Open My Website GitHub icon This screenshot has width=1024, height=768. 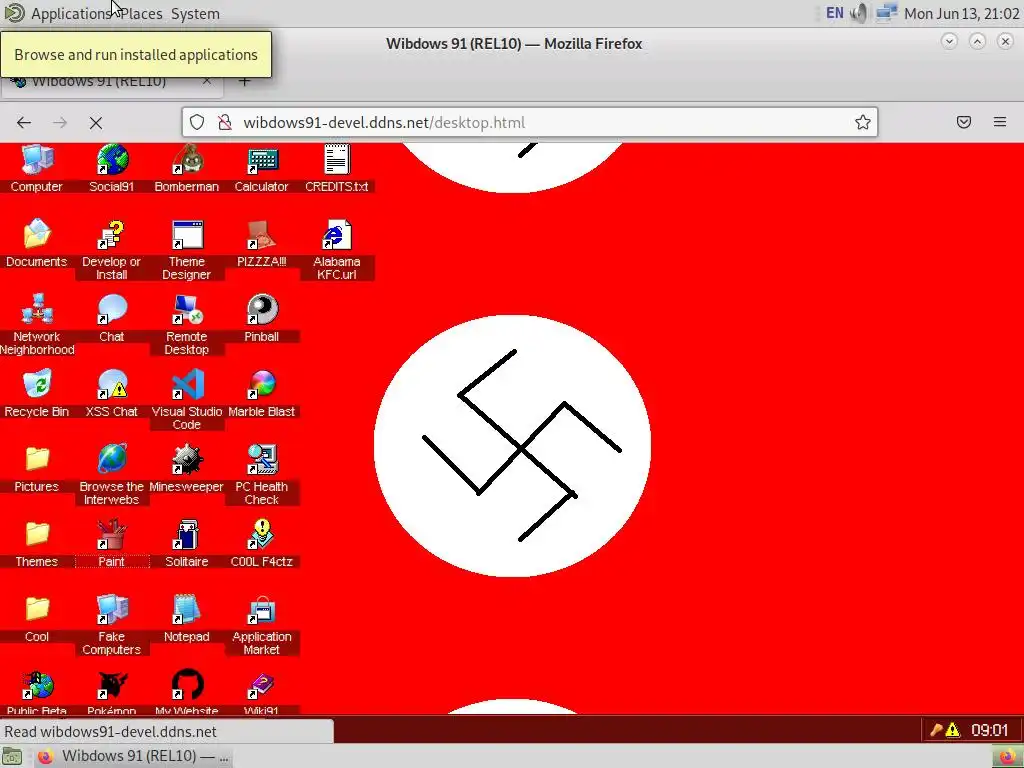187,692
